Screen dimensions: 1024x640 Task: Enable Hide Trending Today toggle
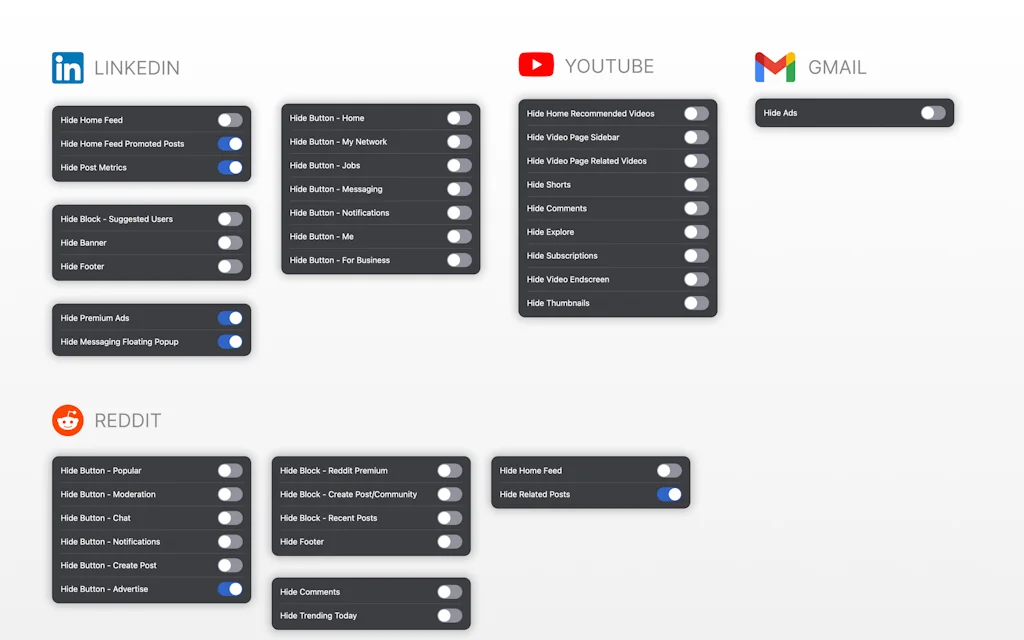tap(449, 616)
